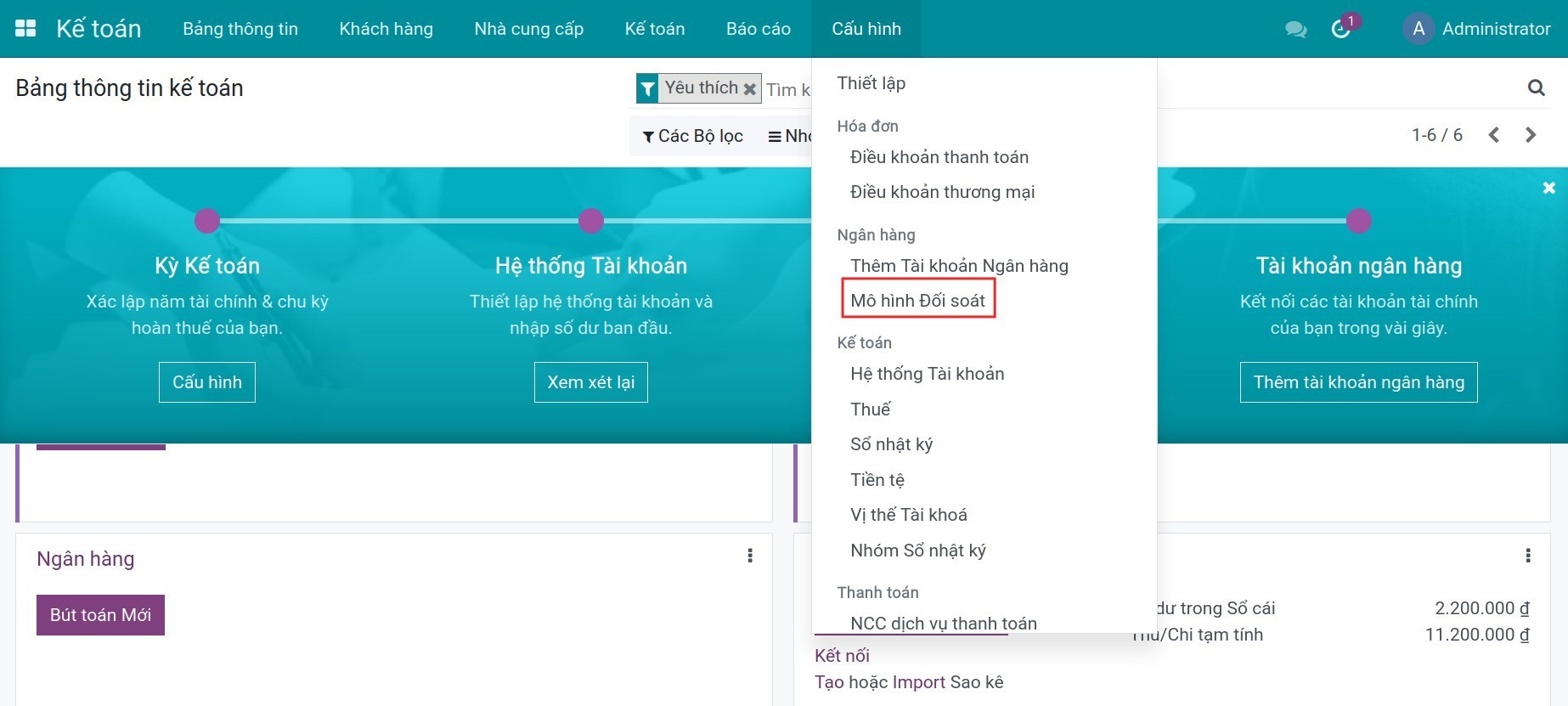Select Thiết lập menu entry

click(x=871, y=83)
